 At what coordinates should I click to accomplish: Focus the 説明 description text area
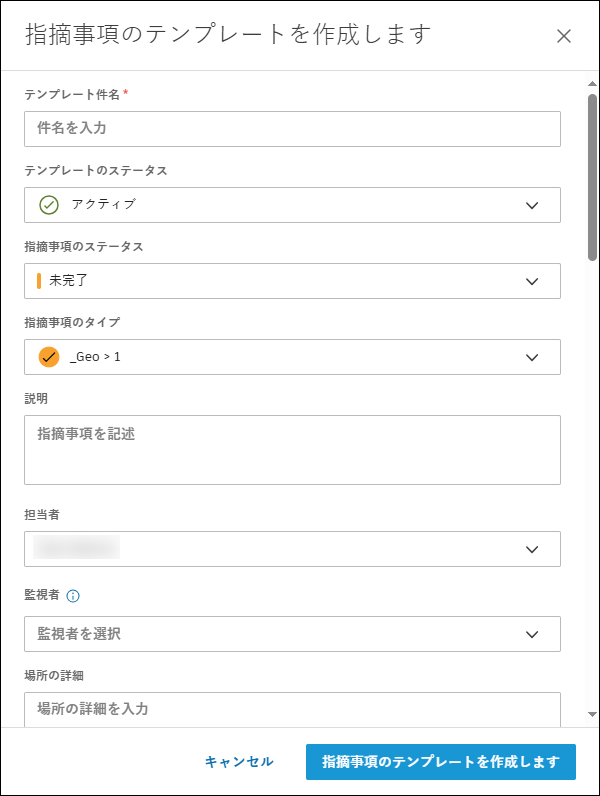click(292, 450)
